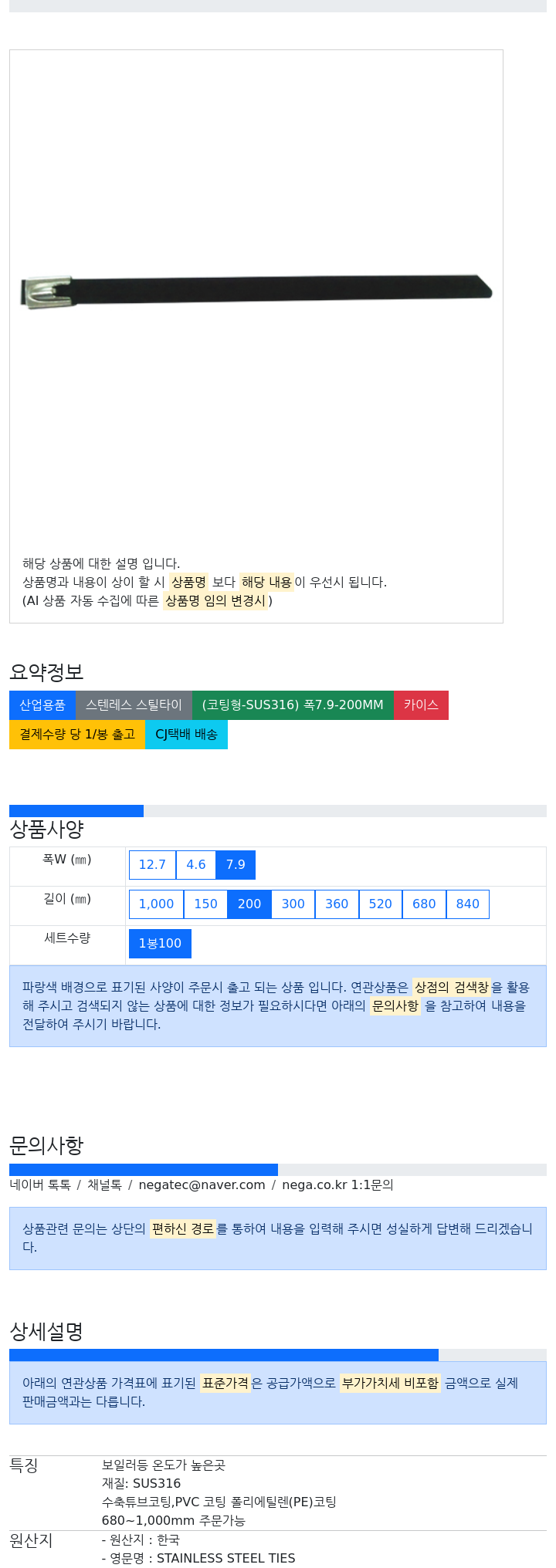Choose length 840 mm
556x1568 pixels.
[468, 904]
